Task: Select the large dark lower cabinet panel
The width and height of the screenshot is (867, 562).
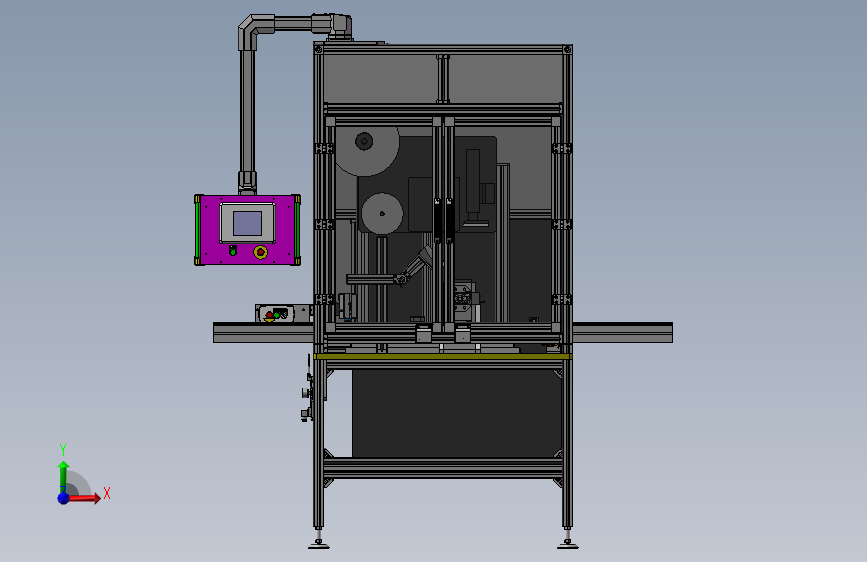Action: pos(457,413)
